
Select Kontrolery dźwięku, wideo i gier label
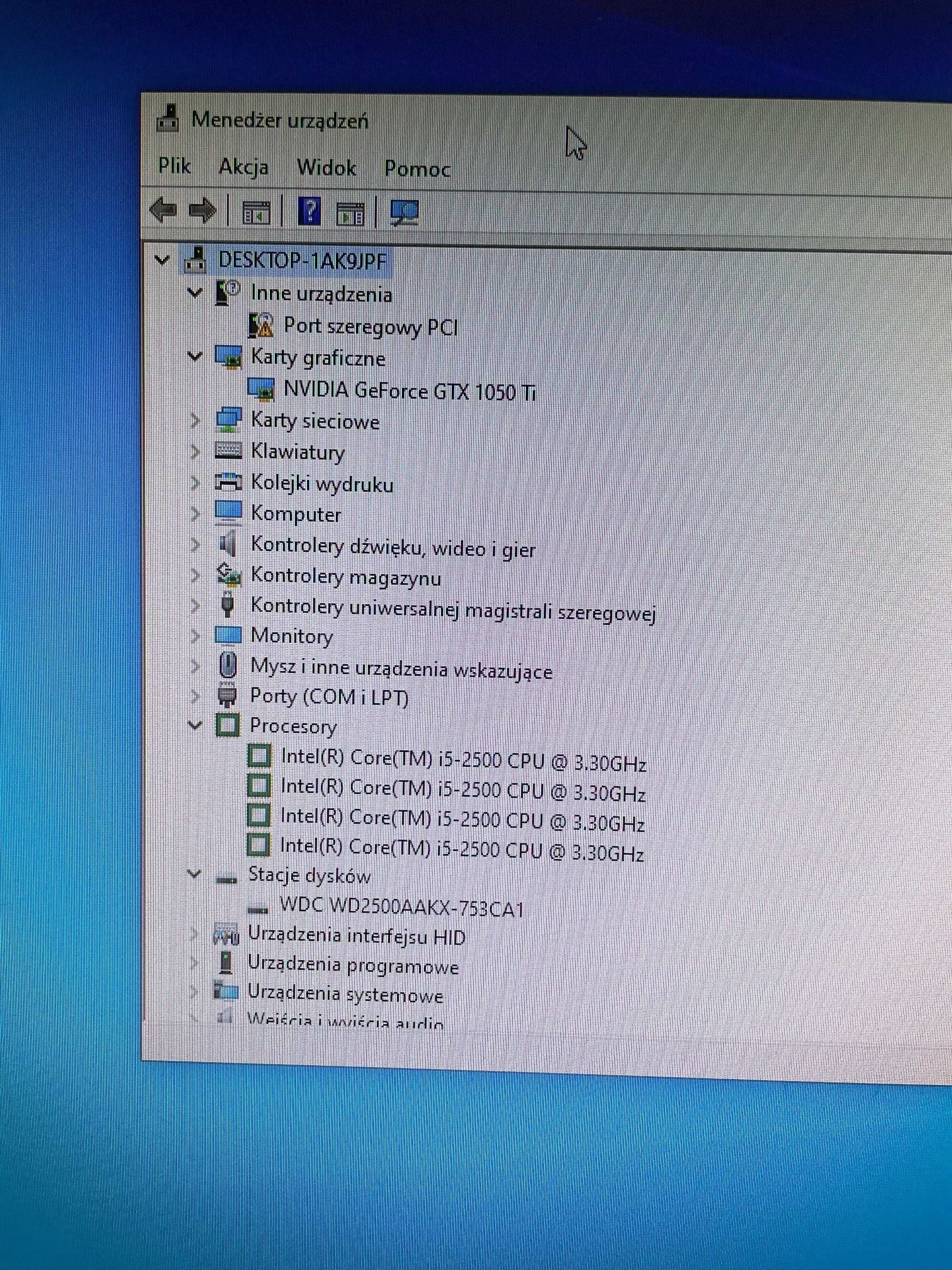pos(393,547)
